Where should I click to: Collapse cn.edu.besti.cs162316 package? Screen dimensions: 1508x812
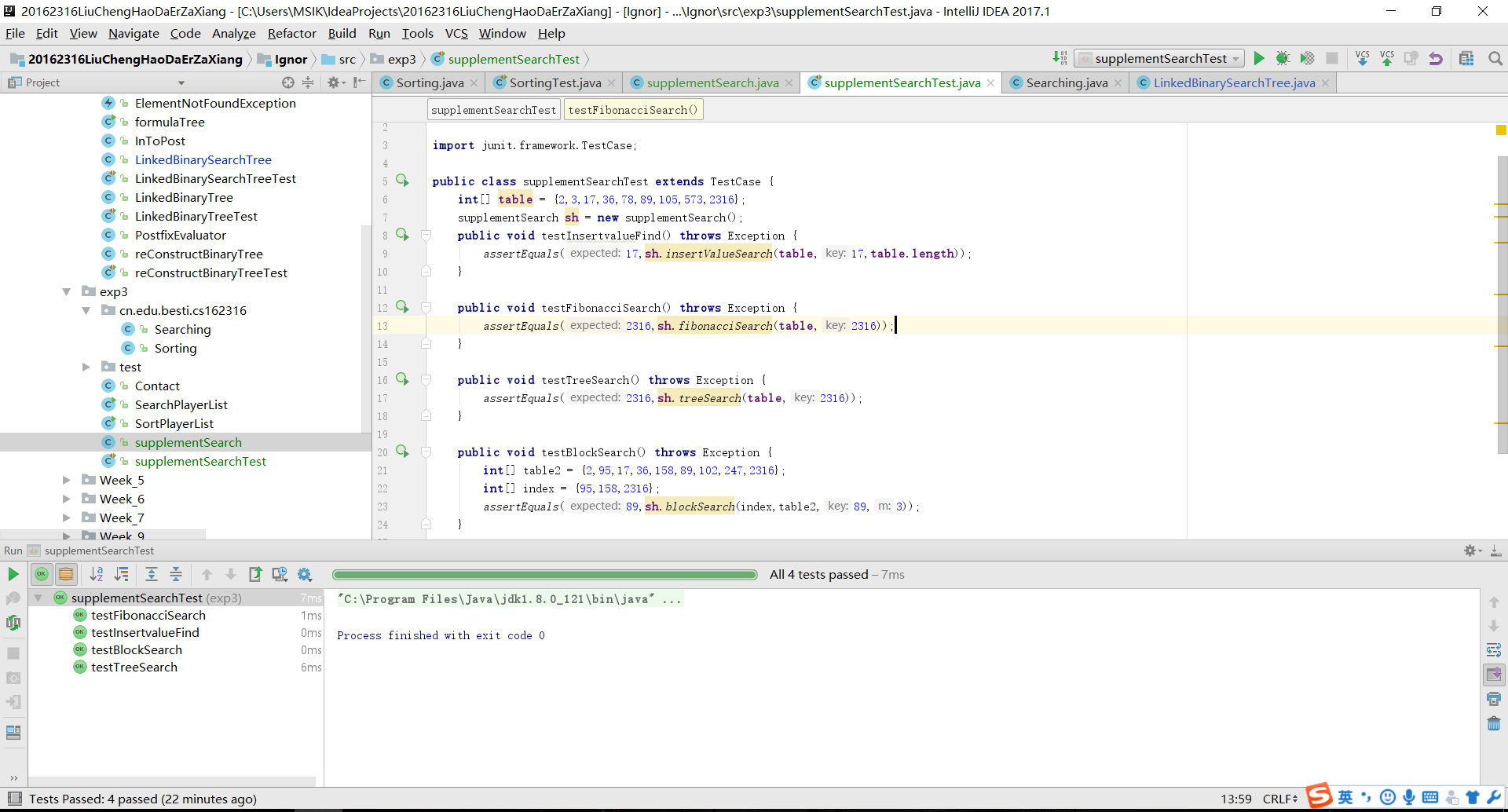point(86,310)
